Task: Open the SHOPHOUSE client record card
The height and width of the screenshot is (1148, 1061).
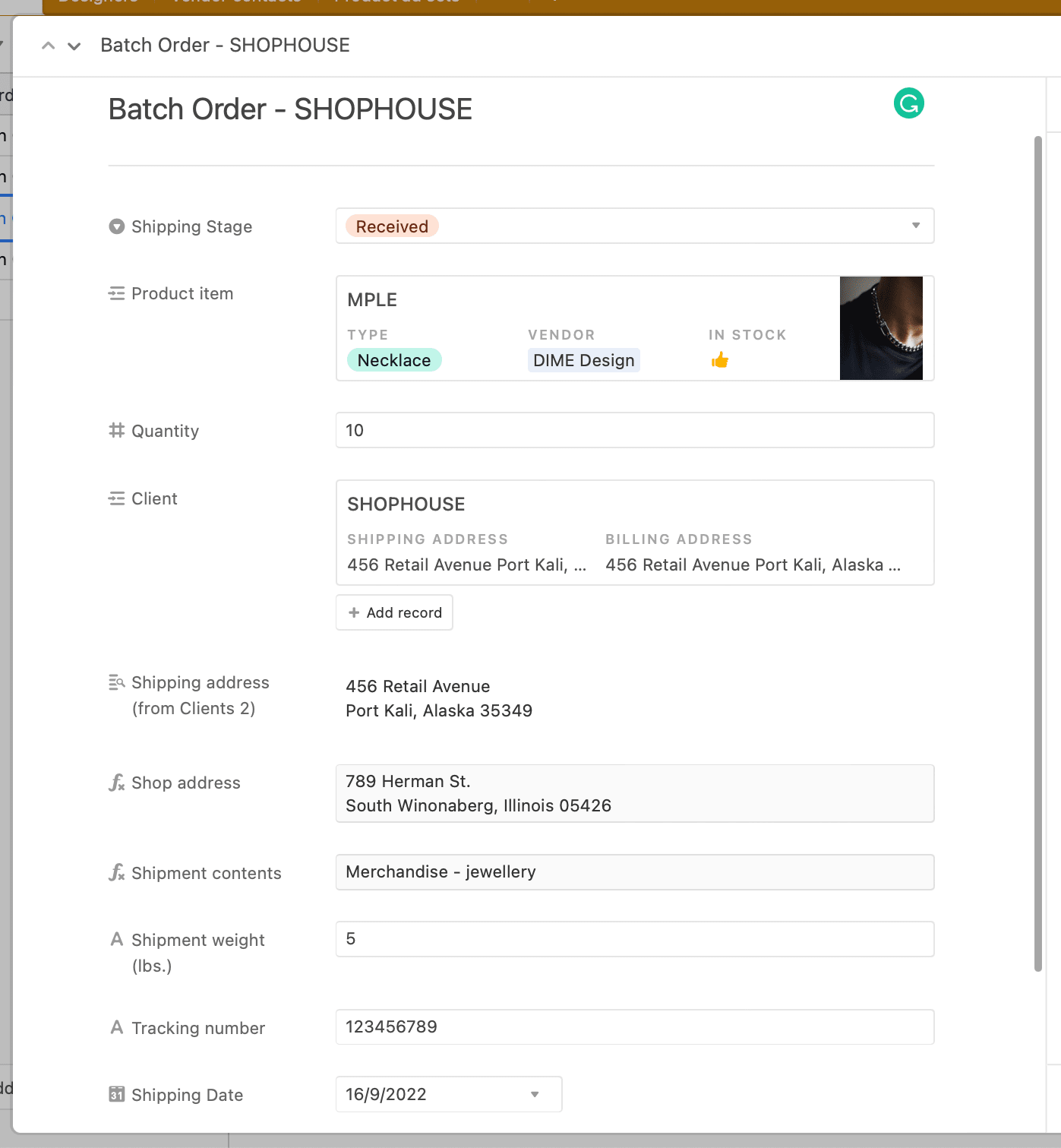Action: tap(635, 532)
